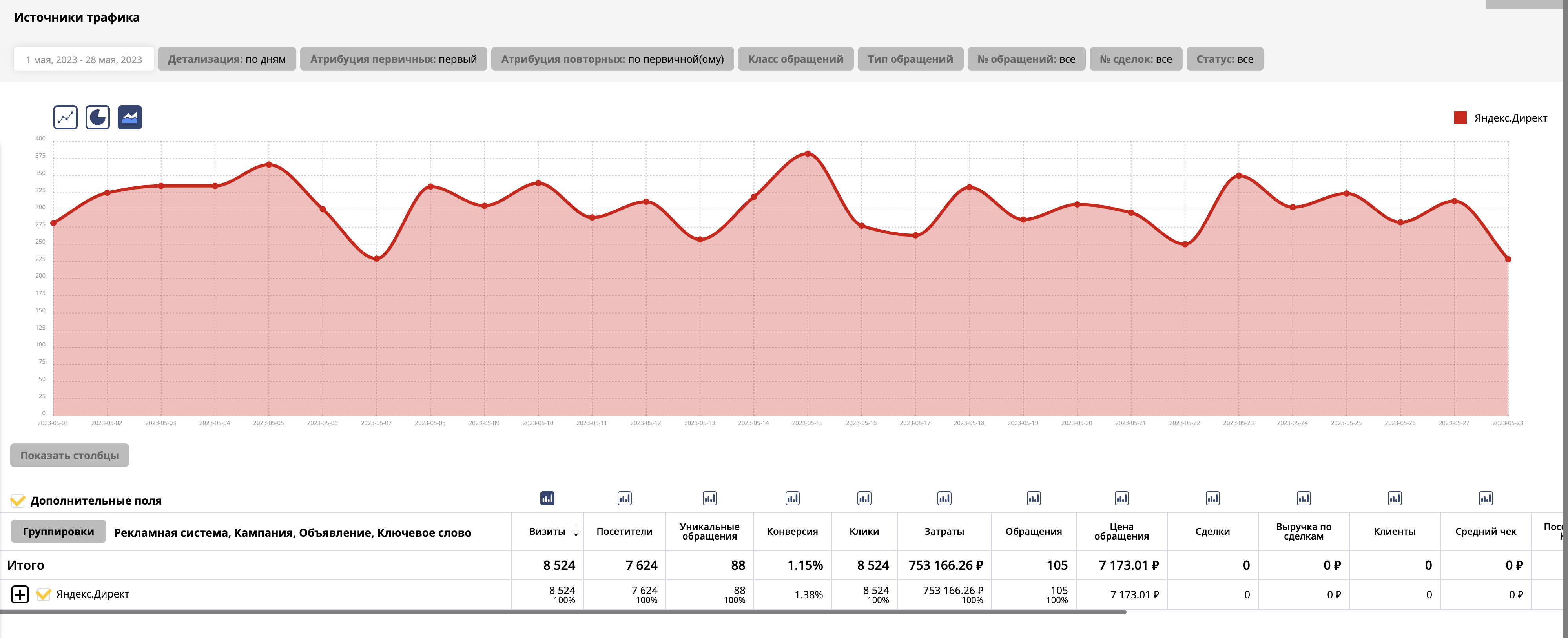Expand the Яндекс.Директ row

click(20, 594)
